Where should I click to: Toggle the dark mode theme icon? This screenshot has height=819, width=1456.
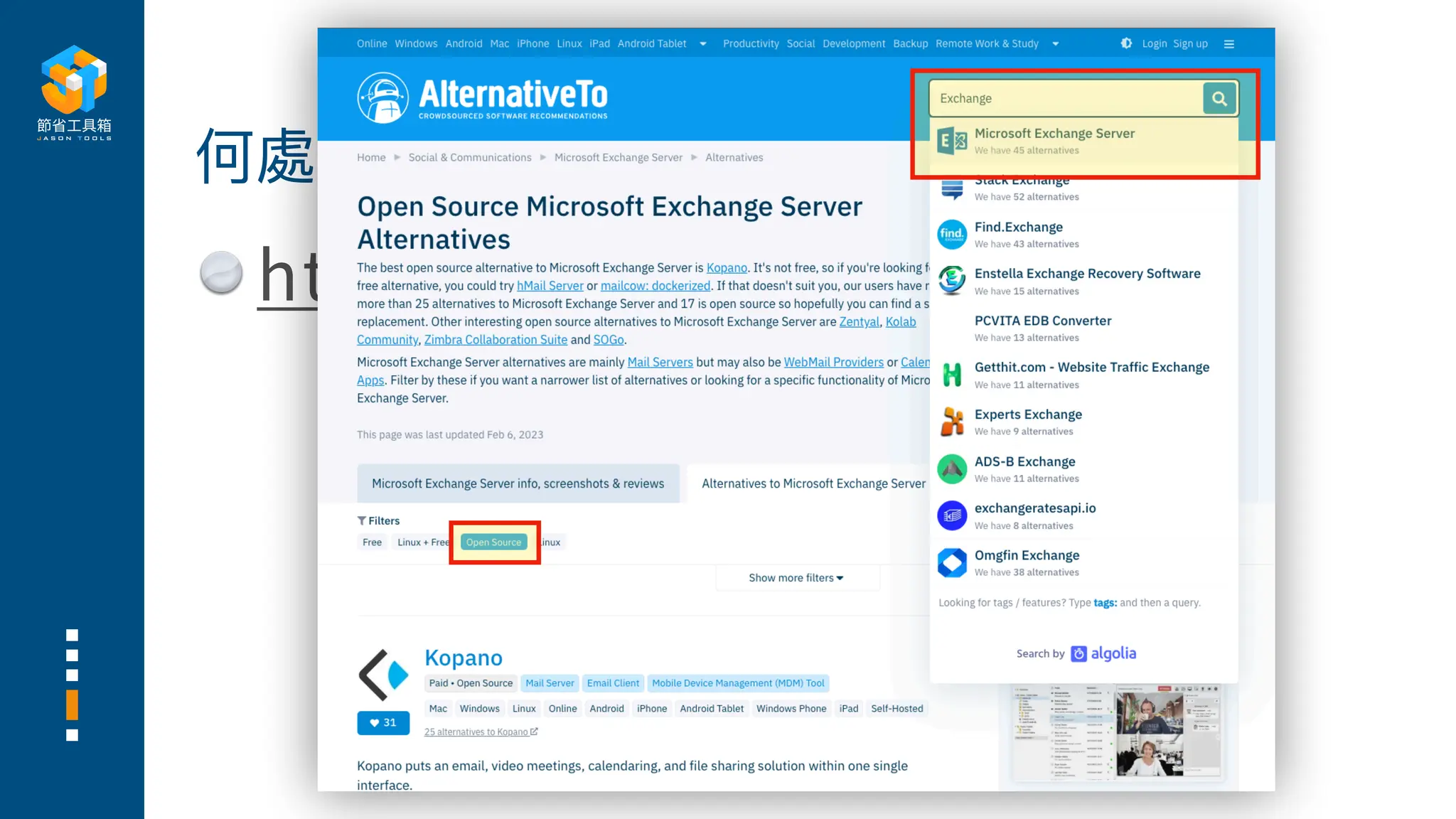click(1126, 43)
